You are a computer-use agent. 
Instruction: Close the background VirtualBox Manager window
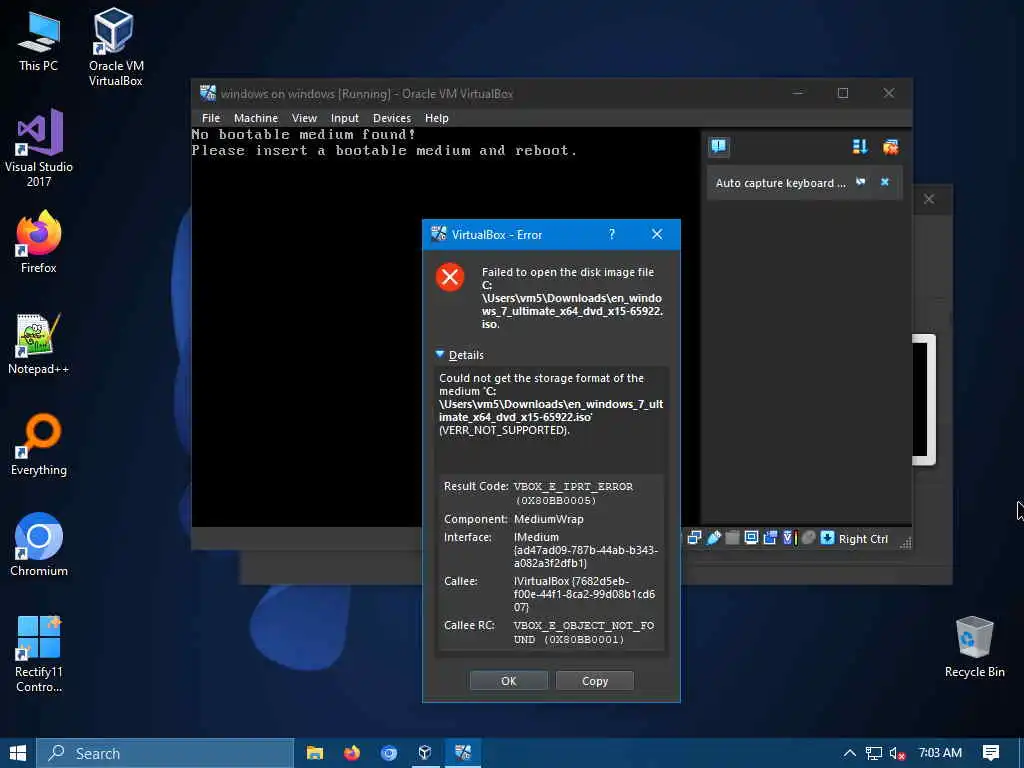point(929,199)
